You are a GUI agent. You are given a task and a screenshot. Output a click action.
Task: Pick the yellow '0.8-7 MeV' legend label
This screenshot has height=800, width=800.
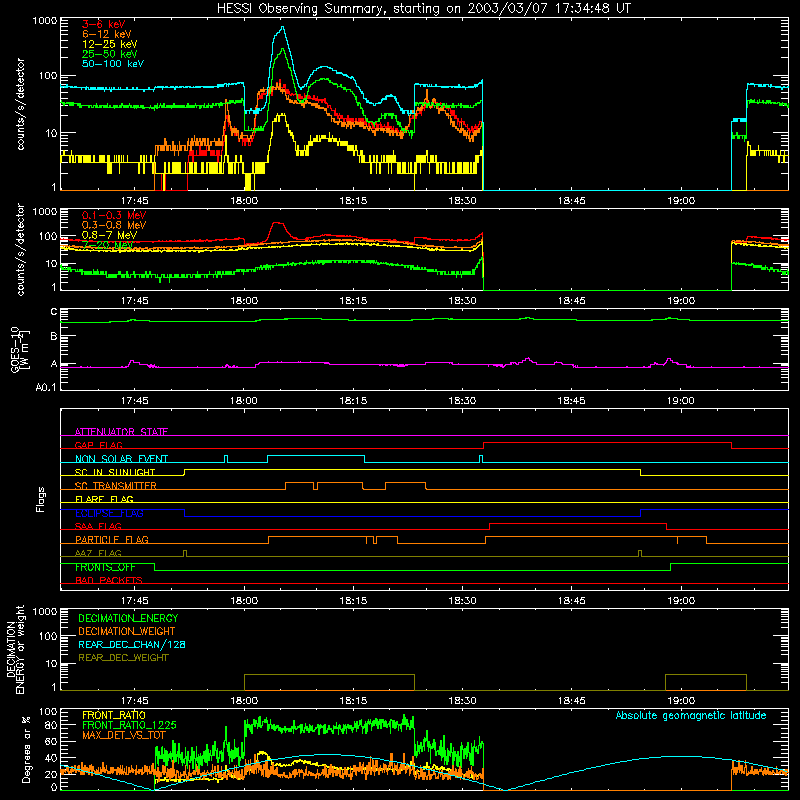(109, 235)
